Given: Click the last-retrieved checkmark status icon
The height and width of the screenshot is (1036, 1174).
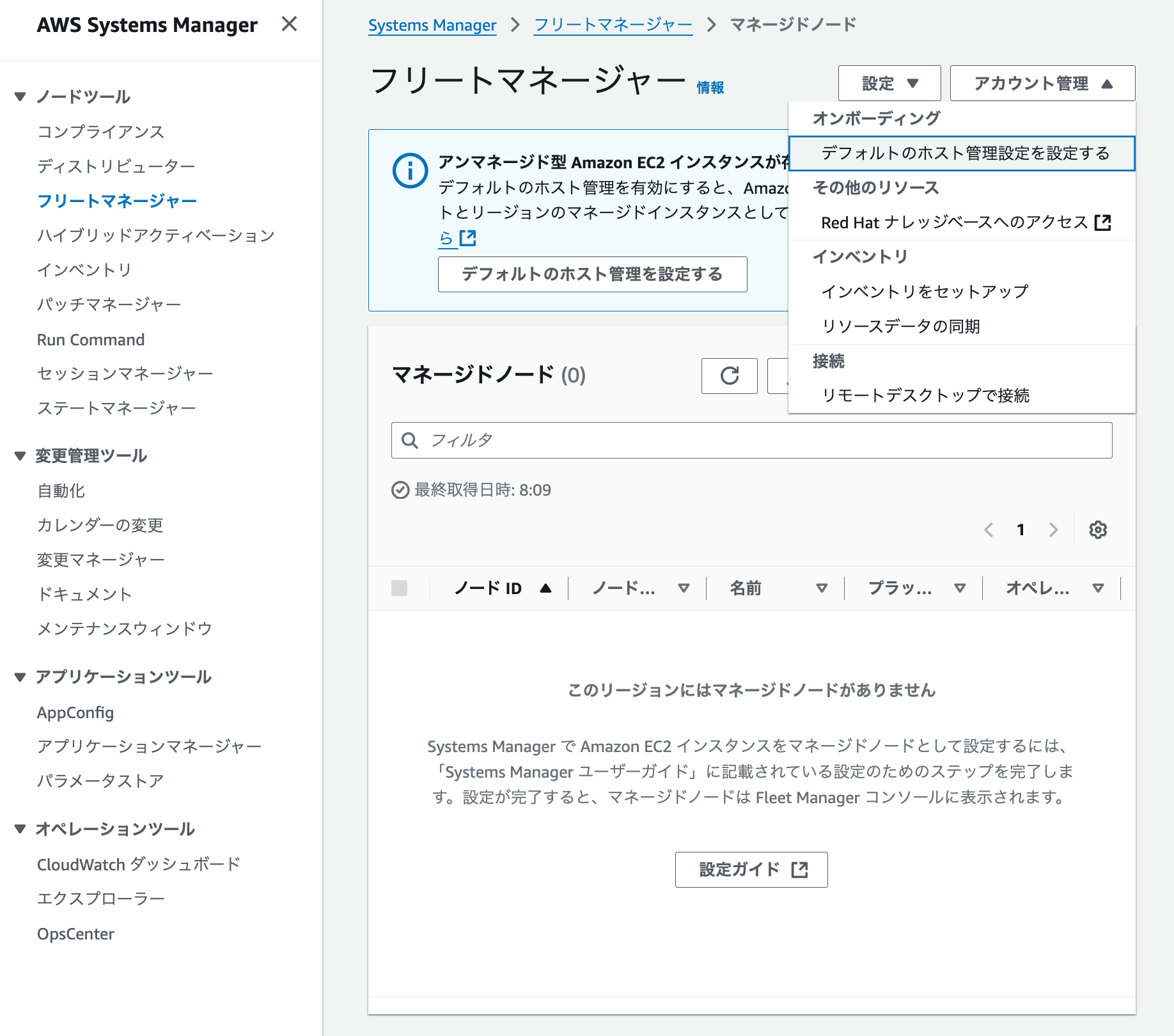Looking at the screenshot, I should coord(400,490).
